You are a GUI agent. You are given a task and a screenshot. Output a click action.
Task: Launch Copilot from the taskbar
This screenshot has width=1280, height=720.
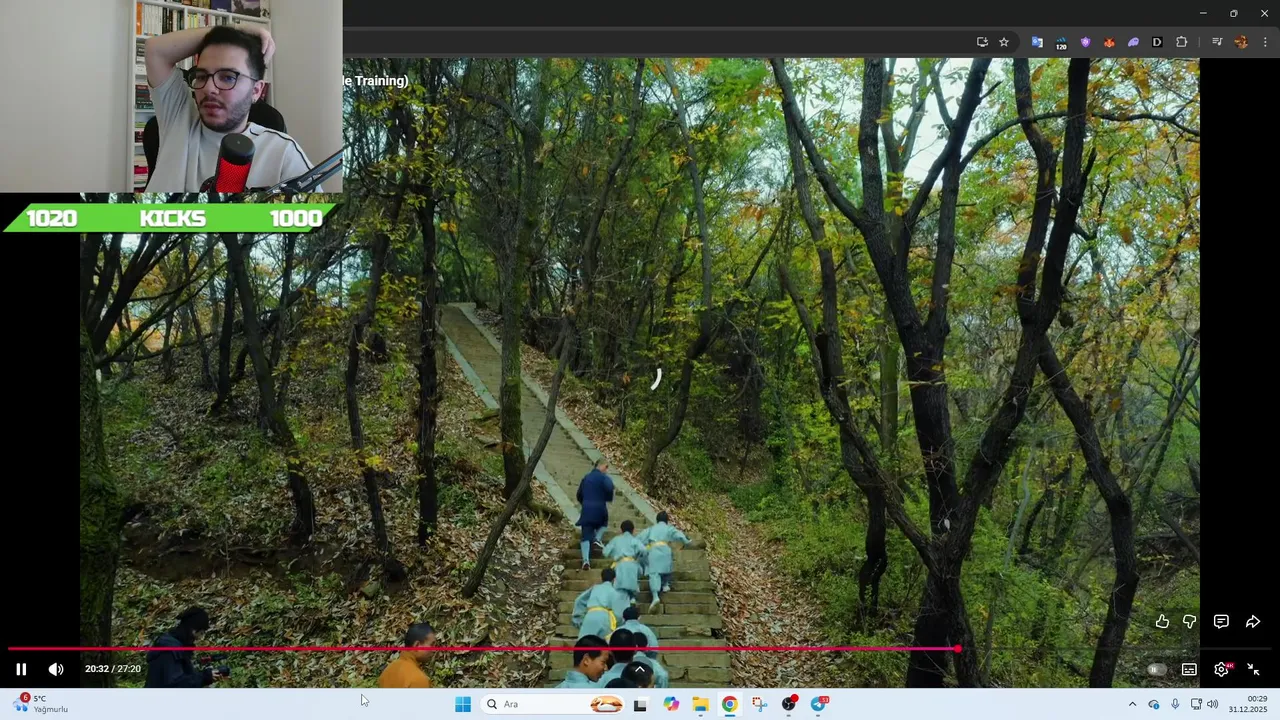click(x=671, y=704)
